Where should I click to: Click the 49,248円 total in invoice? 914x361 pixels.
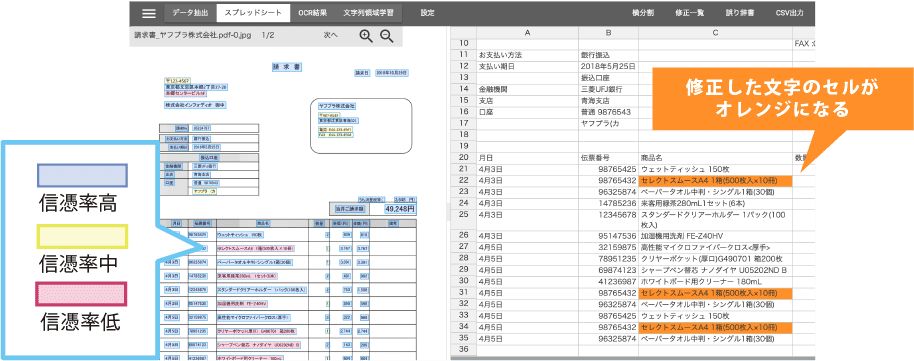click(x=399, y=208)
